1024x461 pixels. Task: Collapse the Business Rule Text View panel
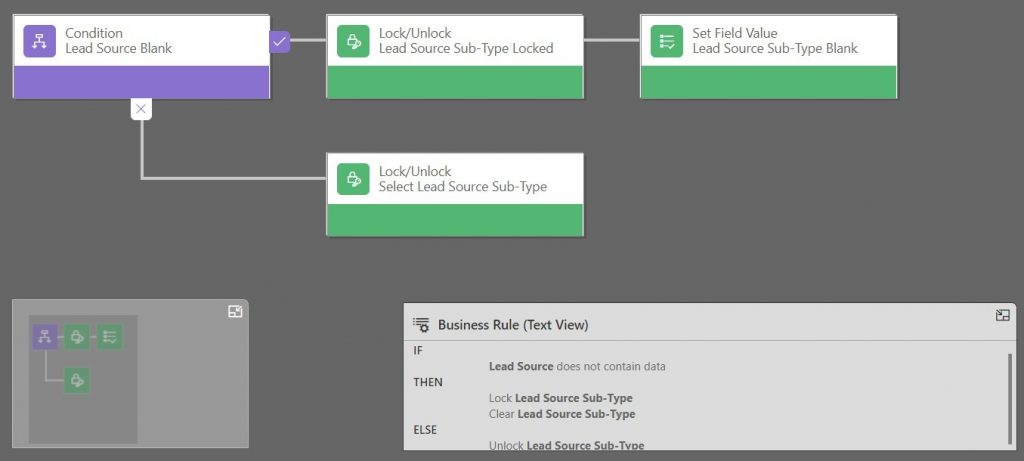click(1002, 316)
